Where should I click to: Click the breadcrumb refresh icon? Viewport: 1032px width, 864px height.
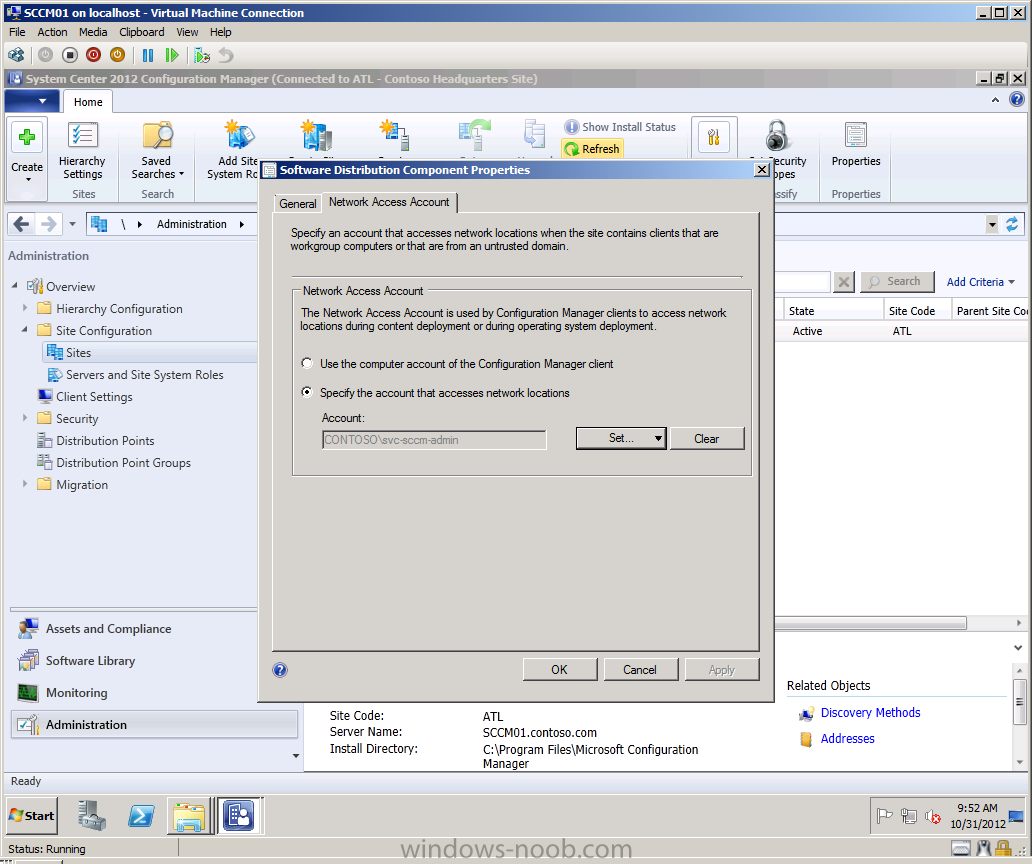click(1012, 224)
